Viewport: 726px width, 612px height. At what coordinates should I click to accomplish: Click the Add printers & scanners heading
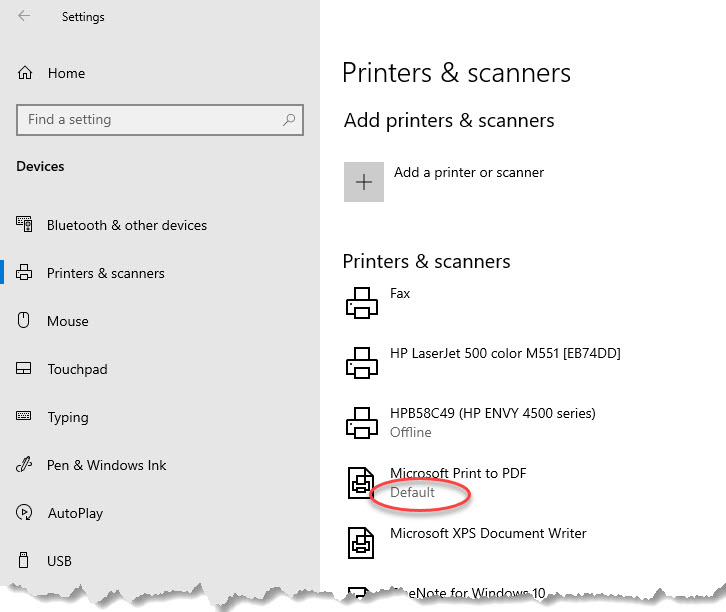[x=449, y=120]
